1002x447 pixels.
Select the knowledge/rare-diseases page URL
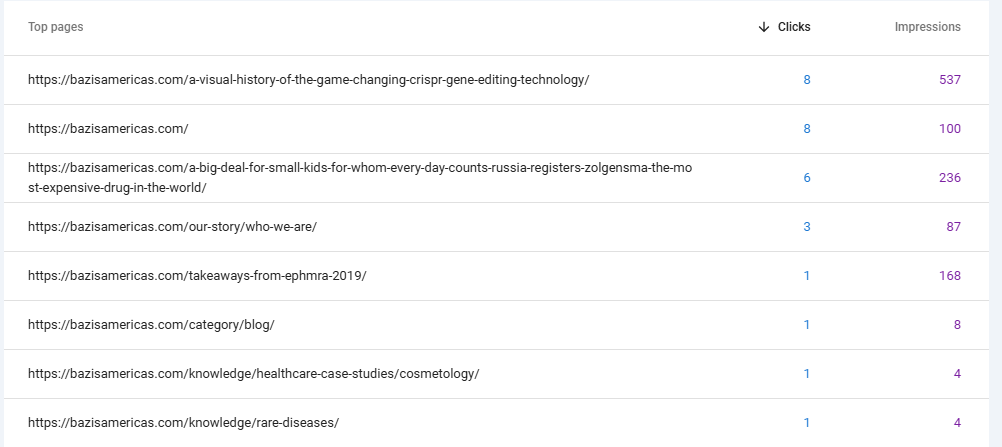[x=183, y=422]
